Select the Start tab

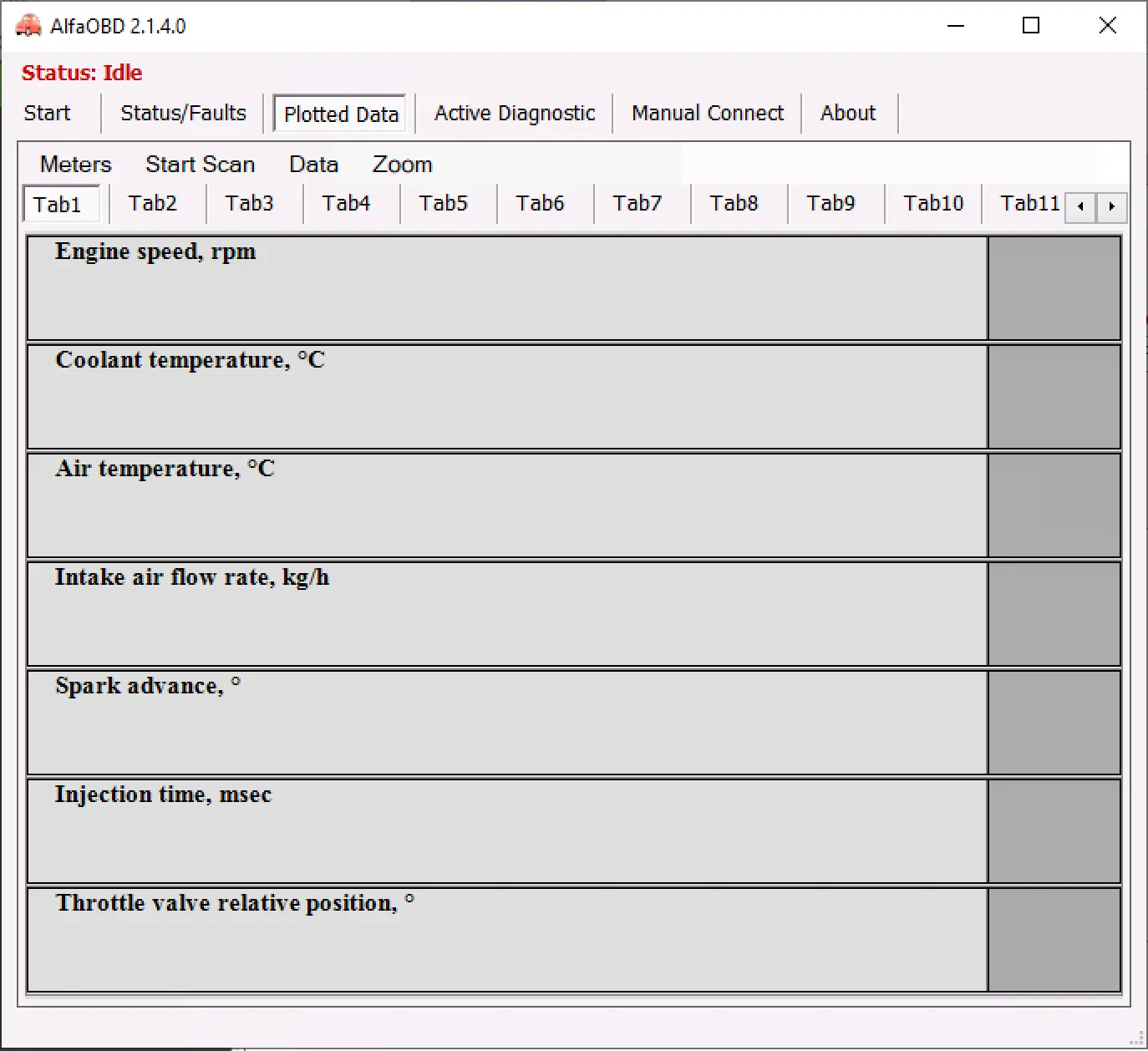[47, 113]
